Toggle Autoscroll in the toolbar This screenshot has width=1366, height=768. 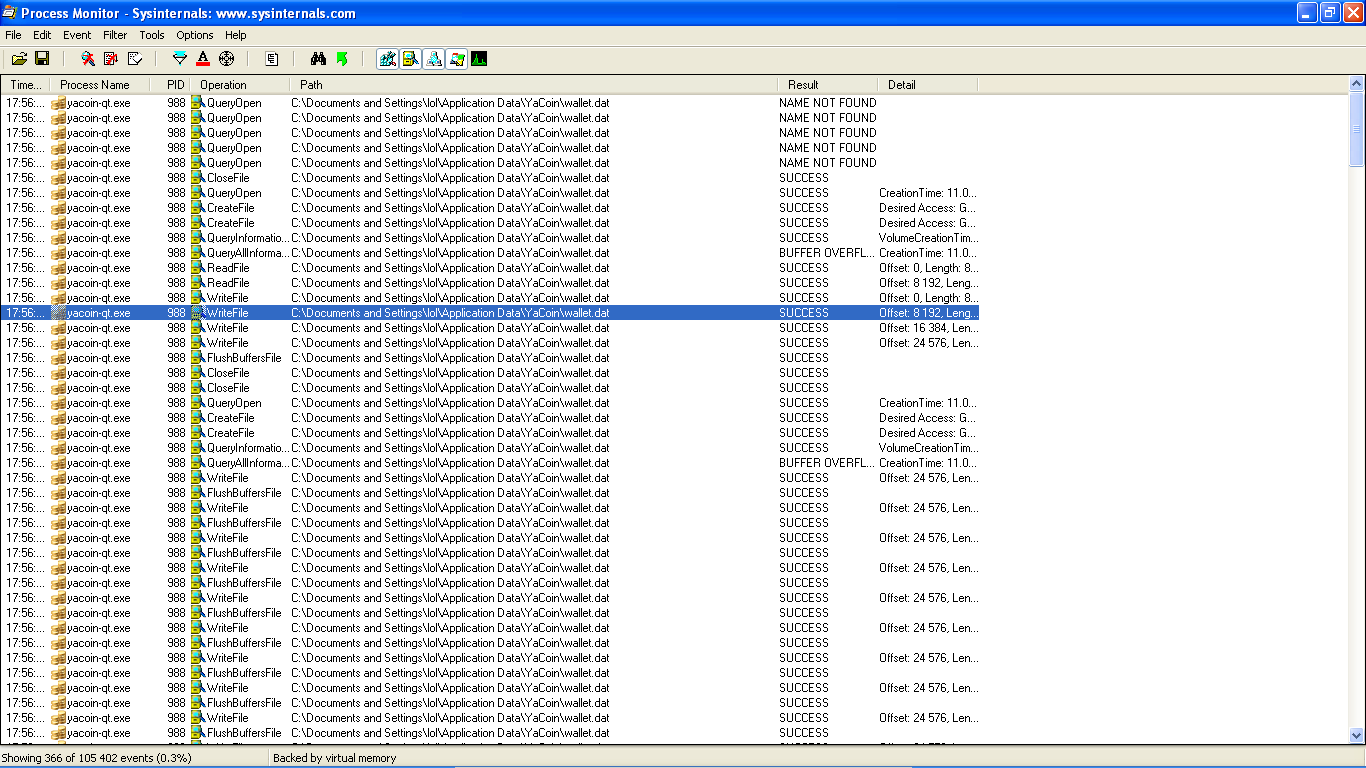click(x=111, y=59)
